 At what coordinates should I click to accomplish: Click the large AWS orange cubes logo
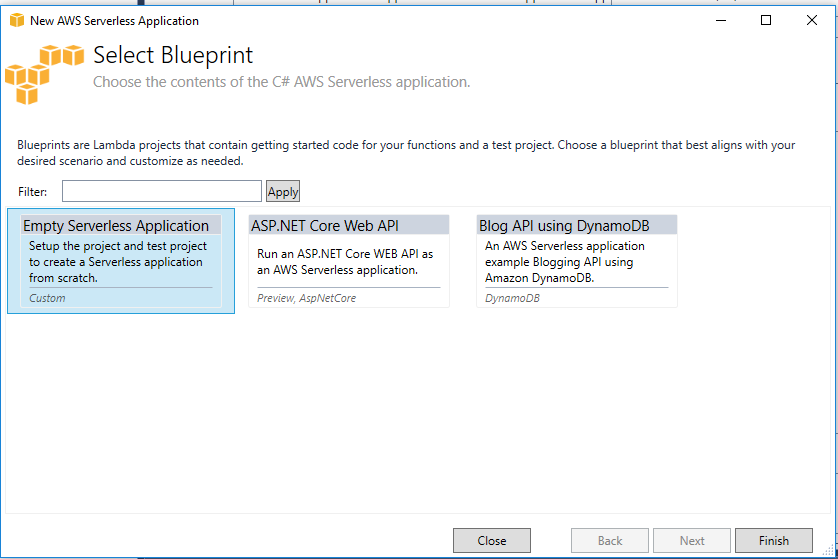[x=45, y=75]
